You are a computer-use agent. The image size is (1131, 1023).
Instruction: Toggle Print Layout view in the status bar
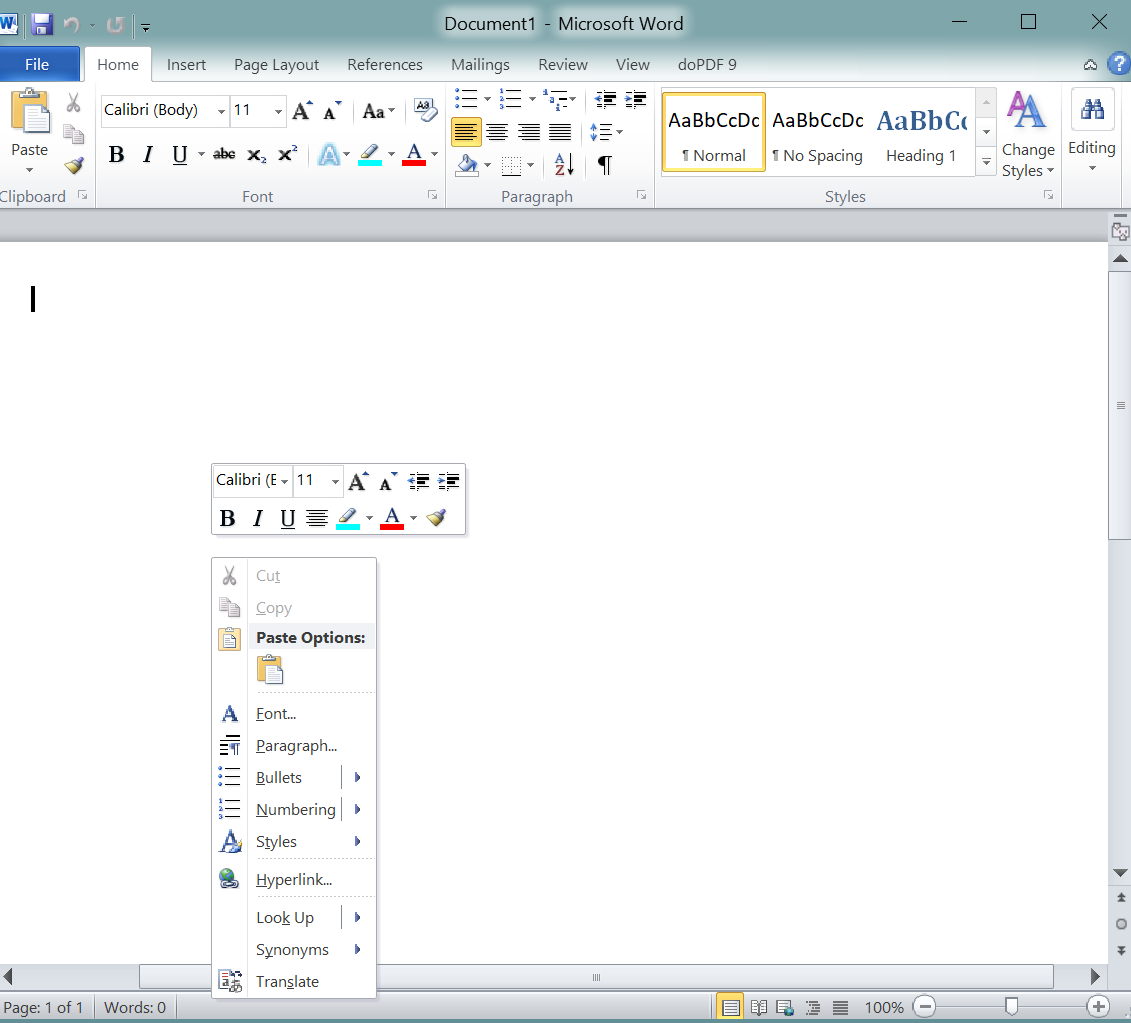pyautogui.click(x=731, y=1007)
